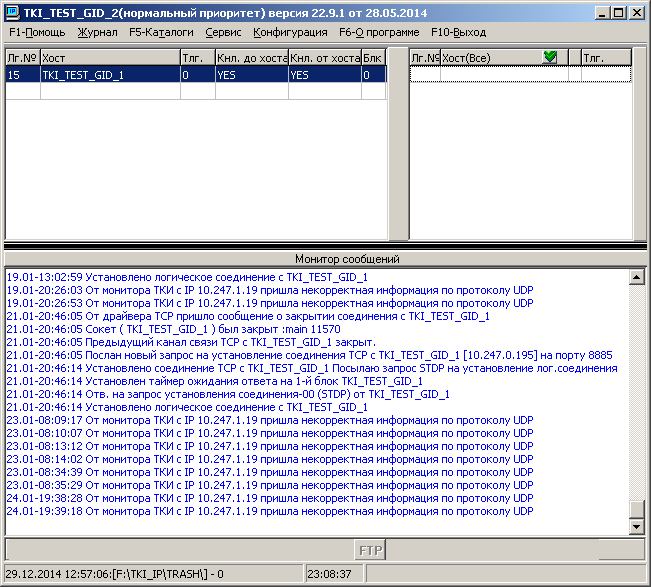The width and height of the screenshot is (651, 587).
Task: Open the Сервис menu
Action: 223,32
